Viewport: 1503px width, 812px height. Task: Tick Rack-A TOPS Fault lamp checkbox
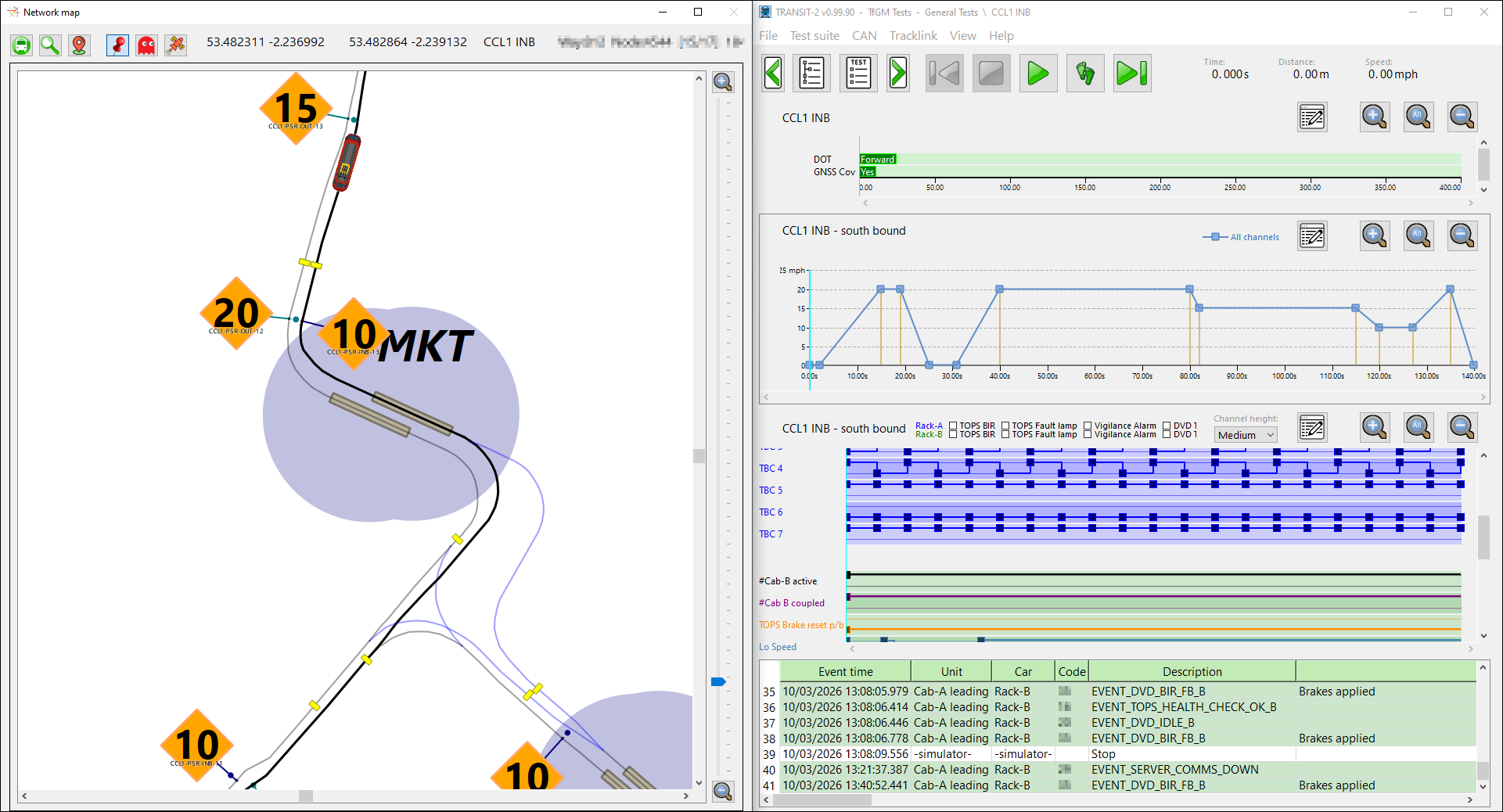1005,426
